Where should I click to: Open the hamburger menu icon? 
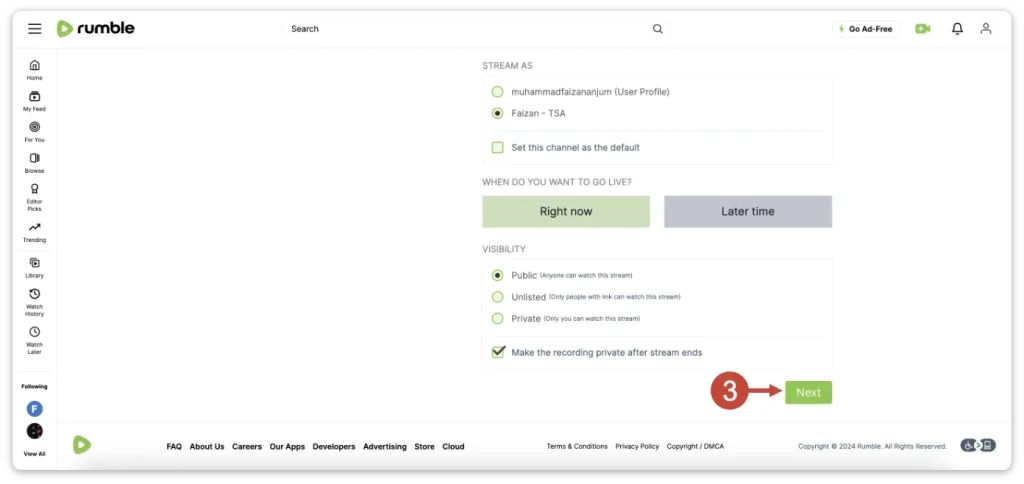35,29
